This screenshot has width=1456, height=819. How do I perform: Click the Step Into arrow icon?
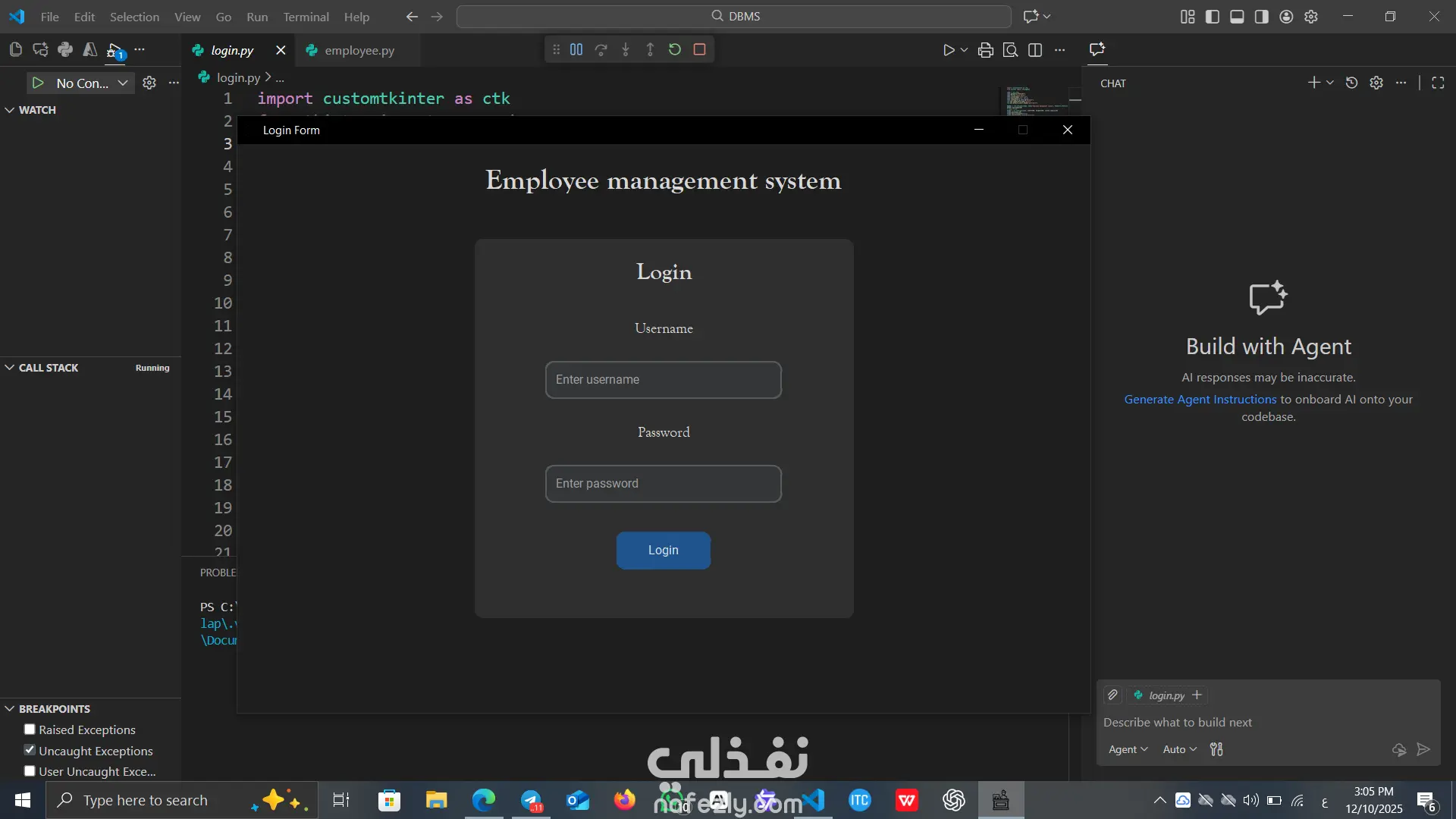626,50
